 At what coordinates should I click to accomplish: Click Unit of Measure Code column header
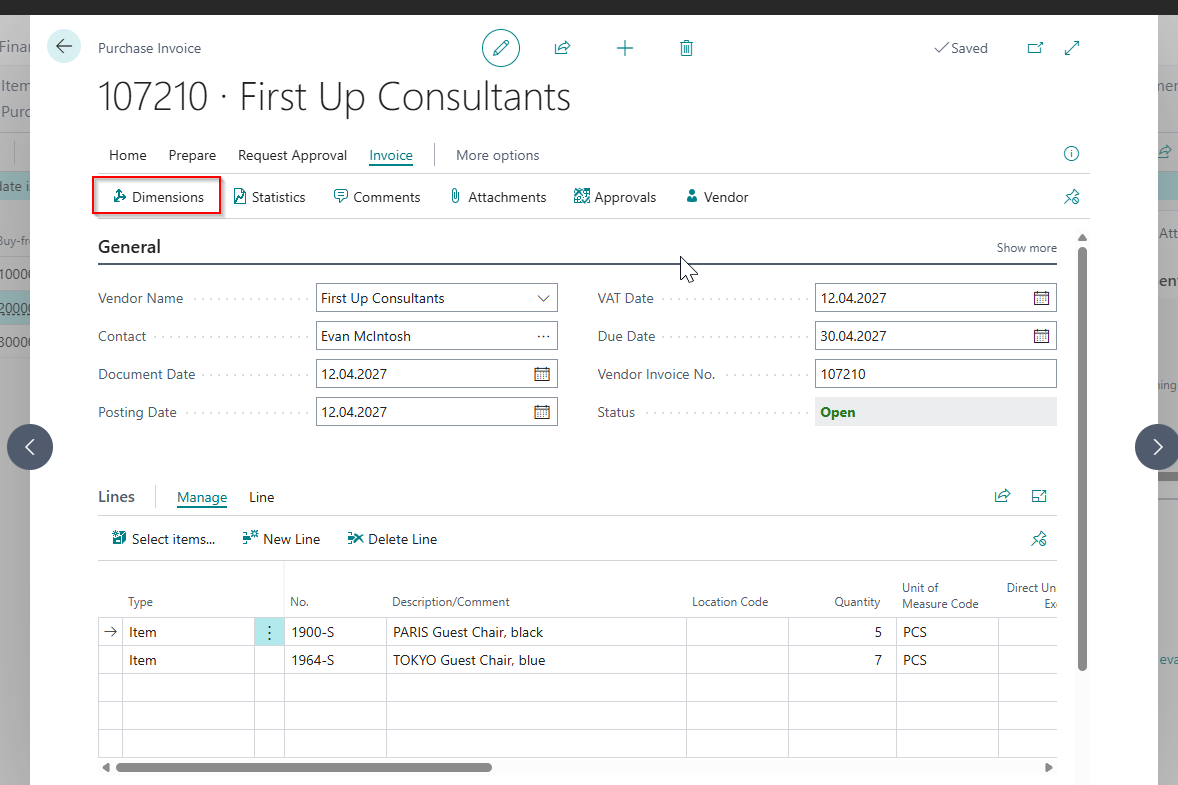pos(940,596)
